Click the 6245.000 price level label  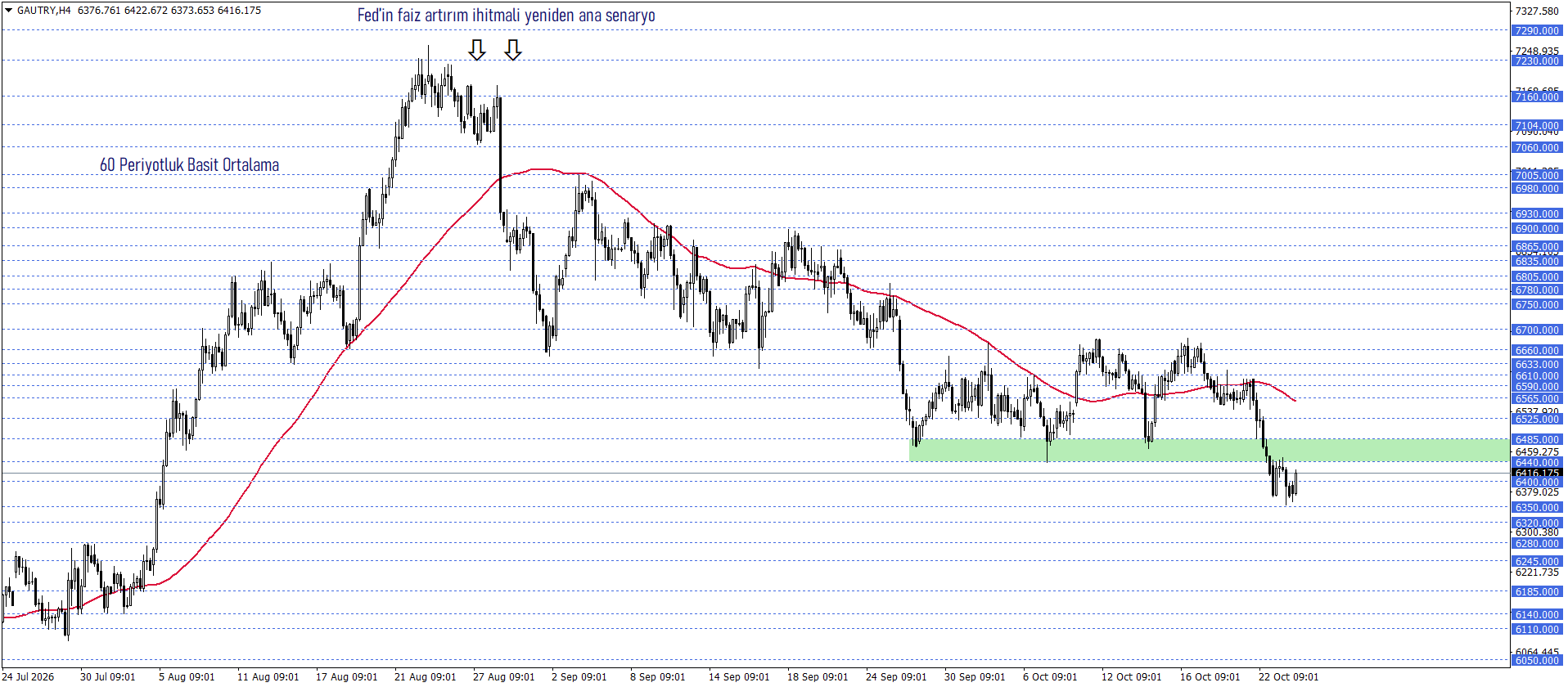coord(1537,562)
